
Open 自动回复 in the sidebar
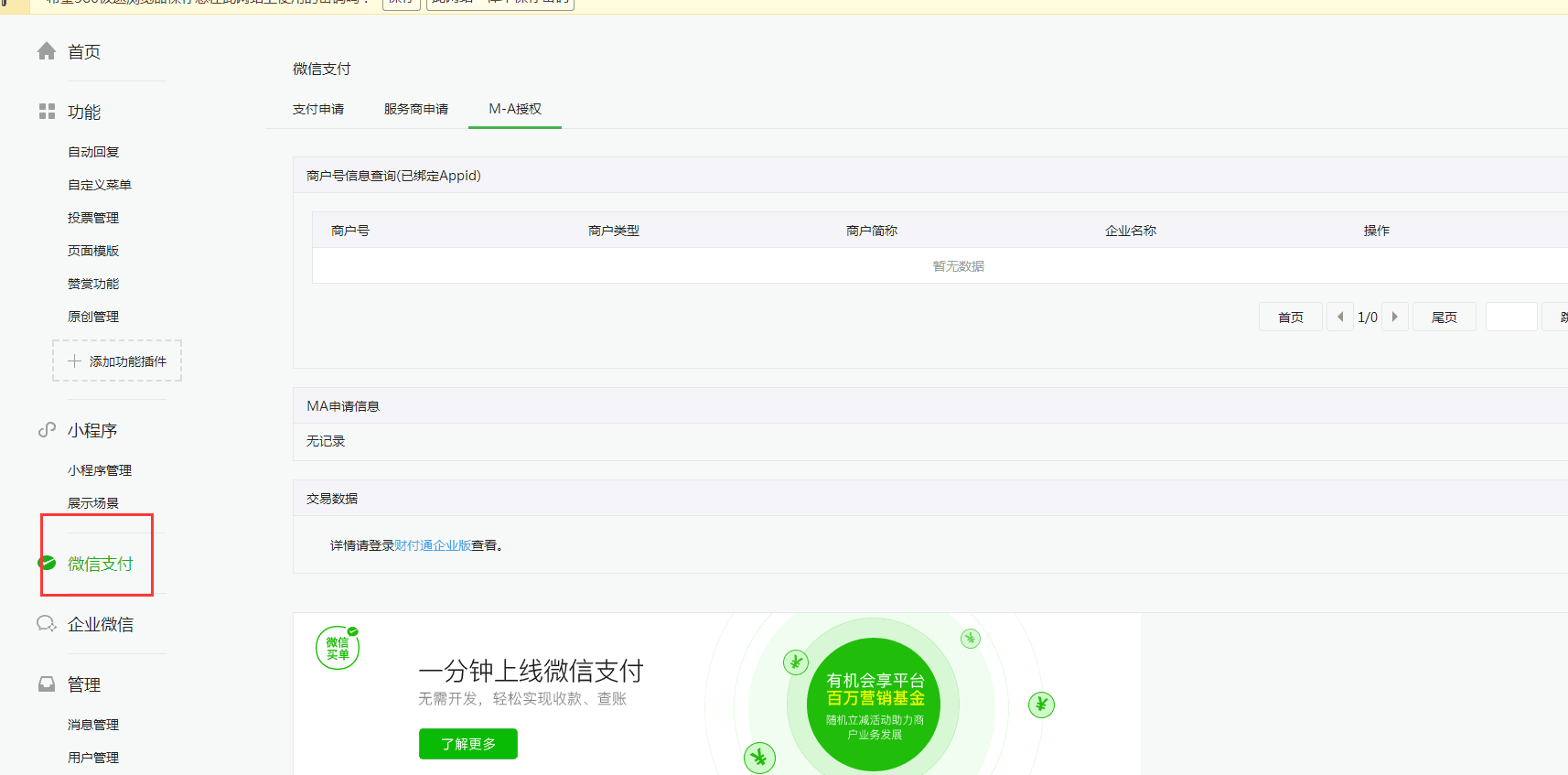tap(93, 152)
